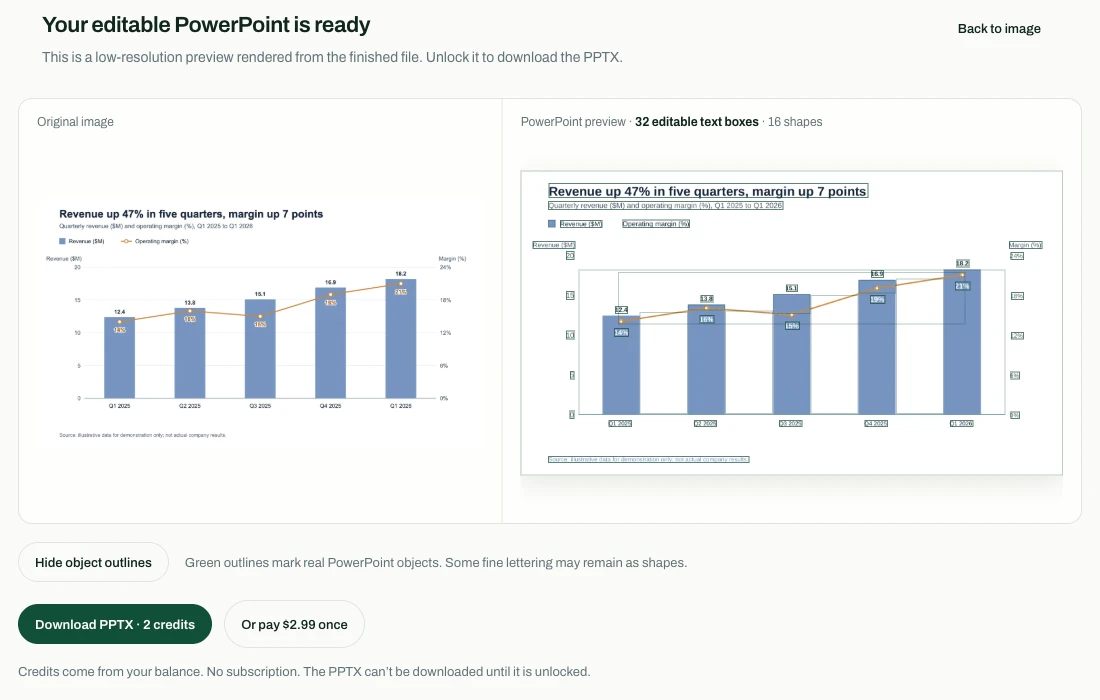1100x700 pixels.
Task: Click the 13.8 value label in preview
Action: (706, 299)
